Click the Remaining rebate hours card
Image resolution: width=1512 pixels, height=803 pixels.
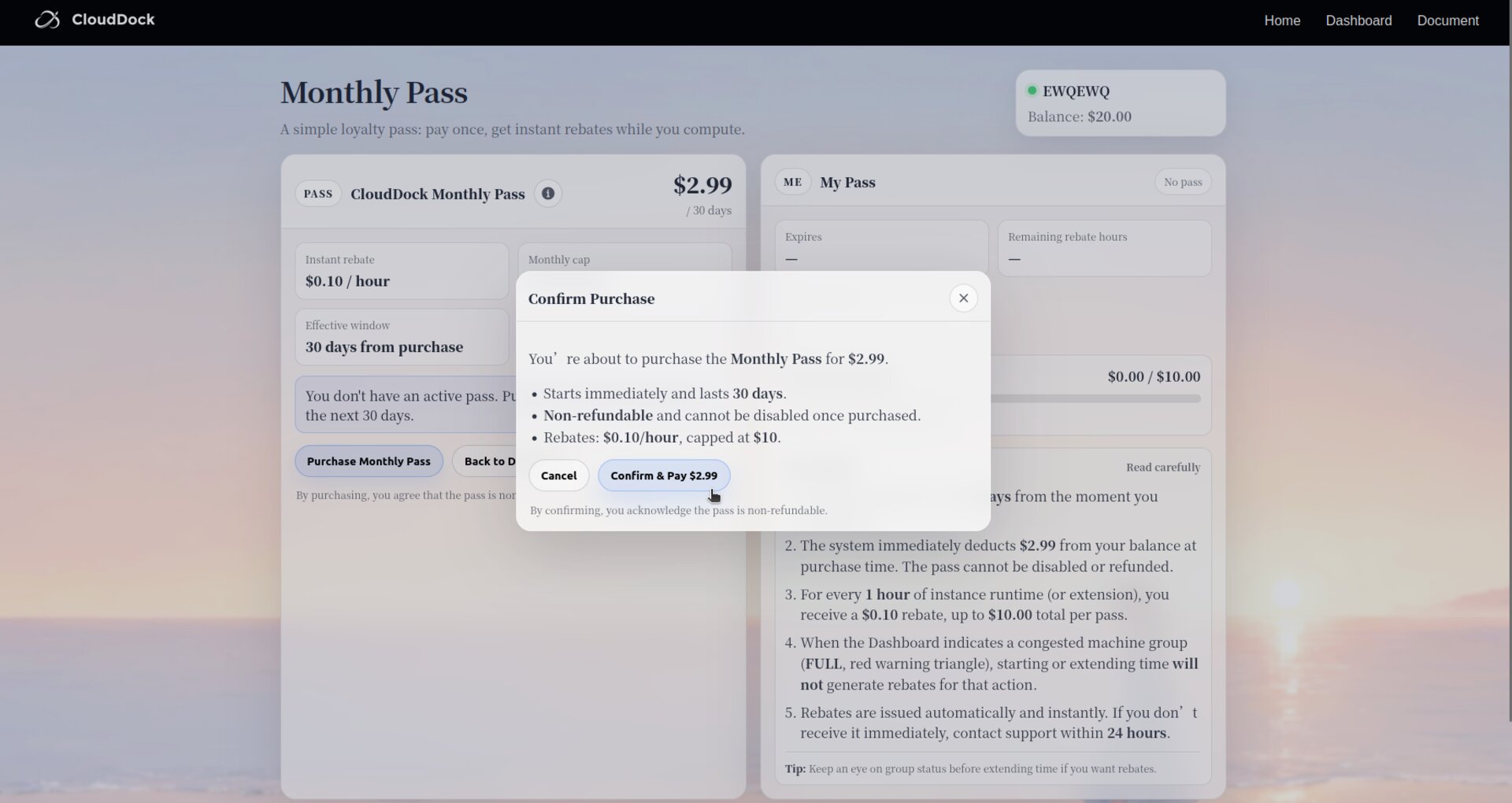click(x=1104, y=248)
